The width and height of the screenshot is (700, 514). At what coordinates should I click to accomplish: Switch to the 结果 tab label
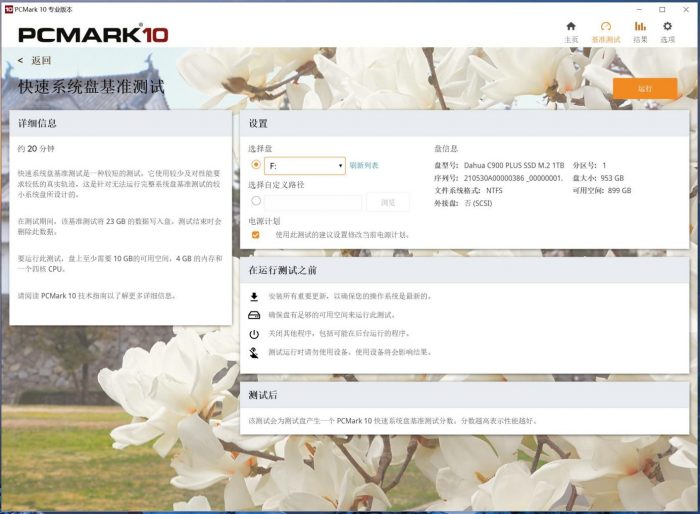tap(640, 40)
